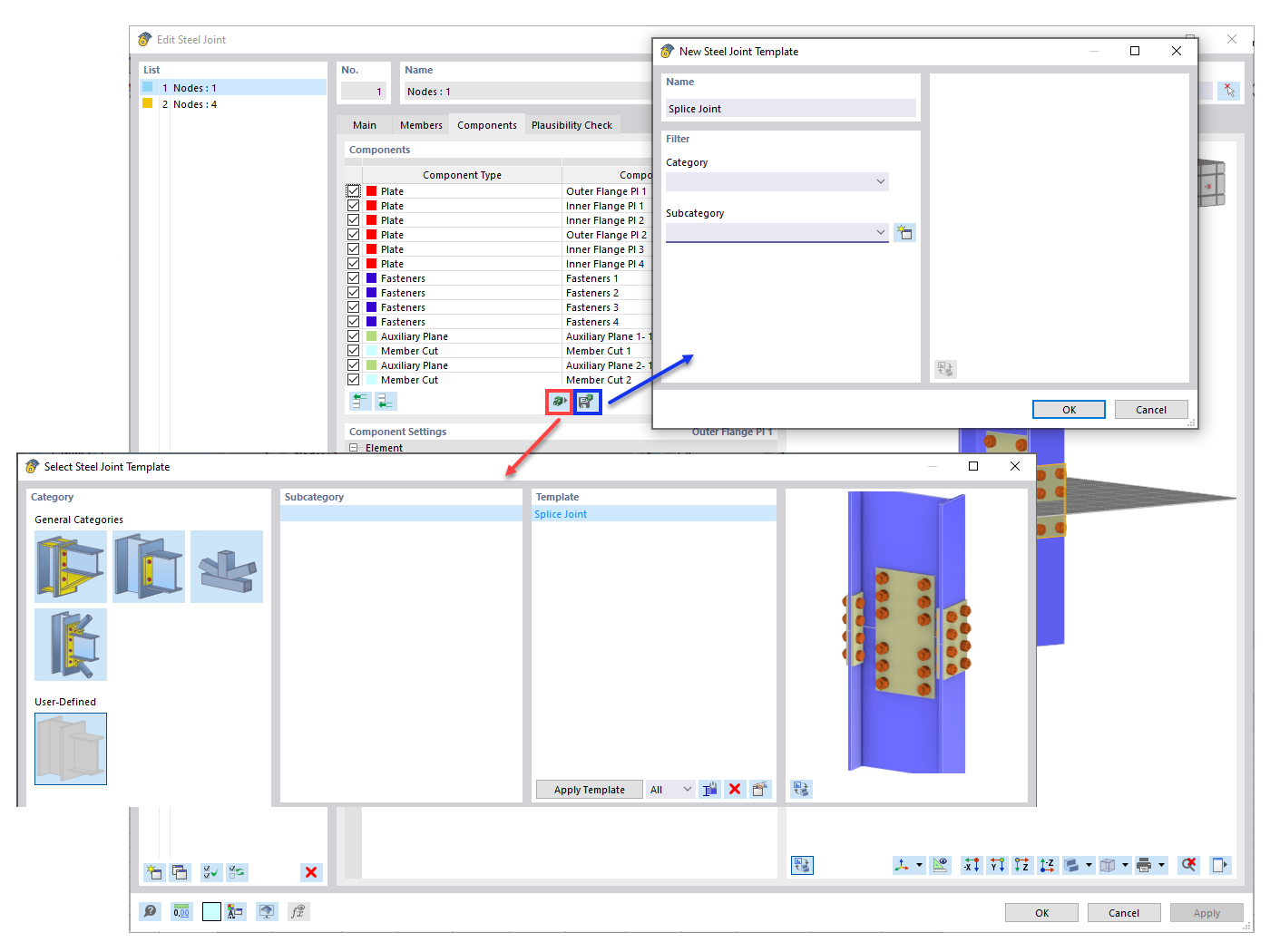Image resolution: width=1270 pixels, height=952 pixels.
Task: Select the background color swatch in bottom toolbar
Action: coord(211,911)
